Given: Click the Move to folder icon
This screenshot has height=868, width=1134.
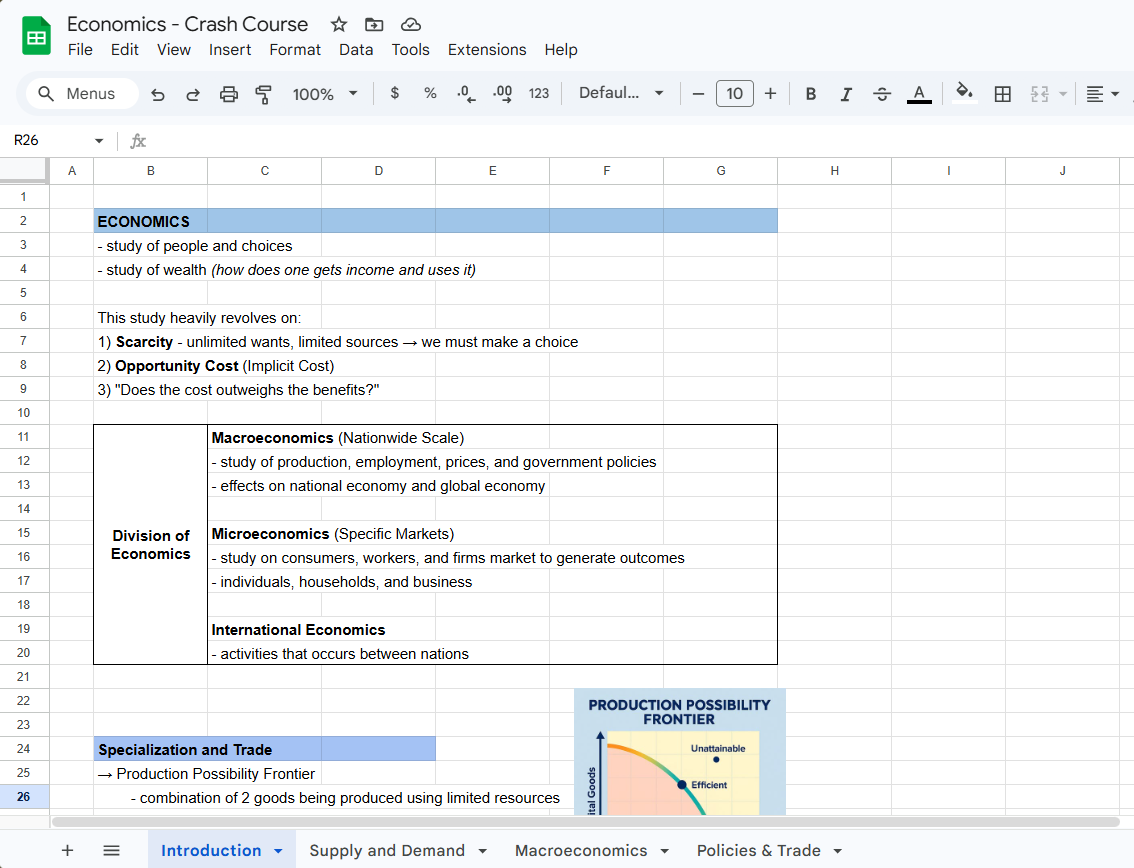Looking at the screenshot, I should tap(374, 25).
